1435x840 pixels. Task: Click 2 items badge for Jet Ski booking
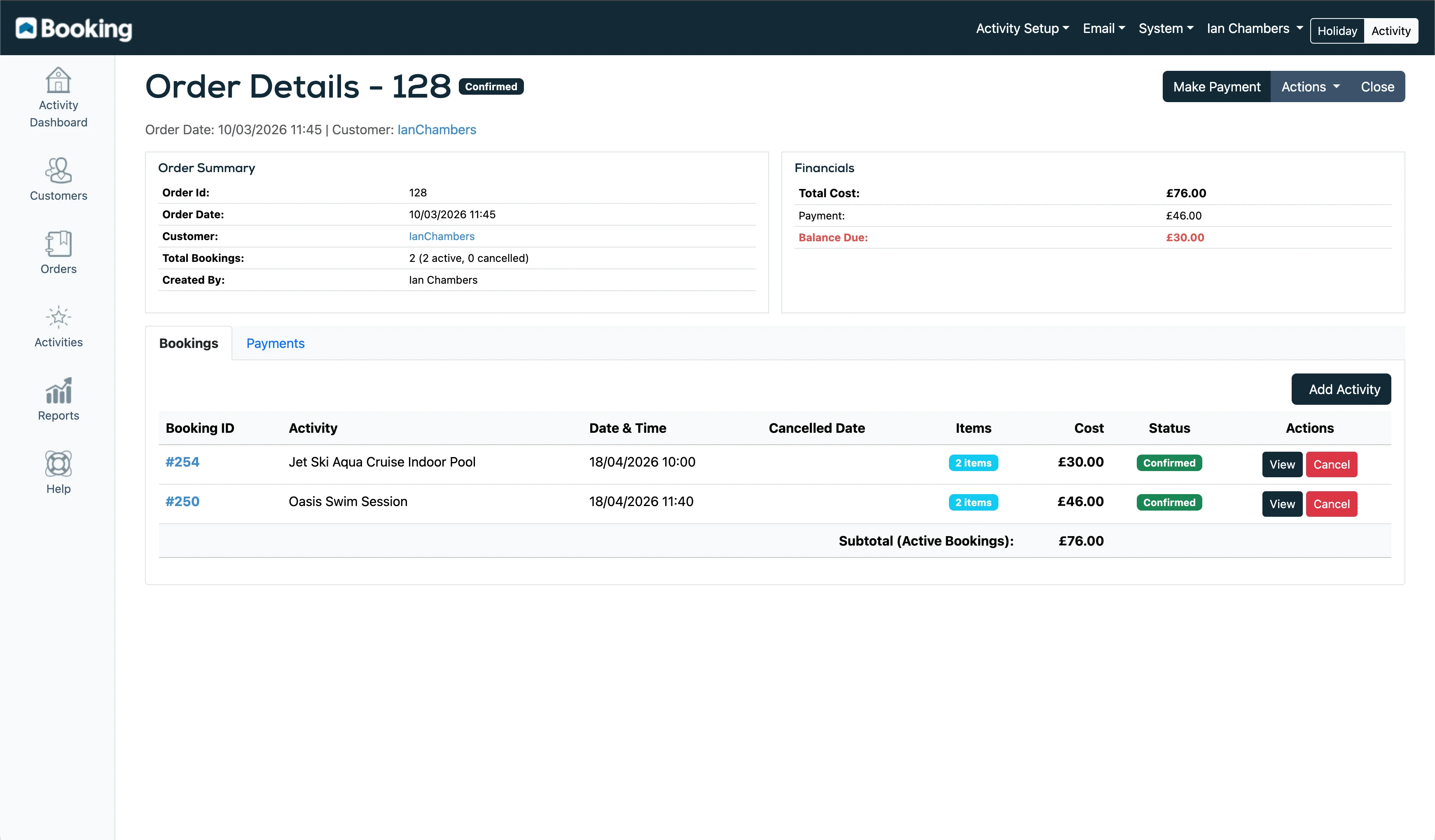(x=973, y=463)
